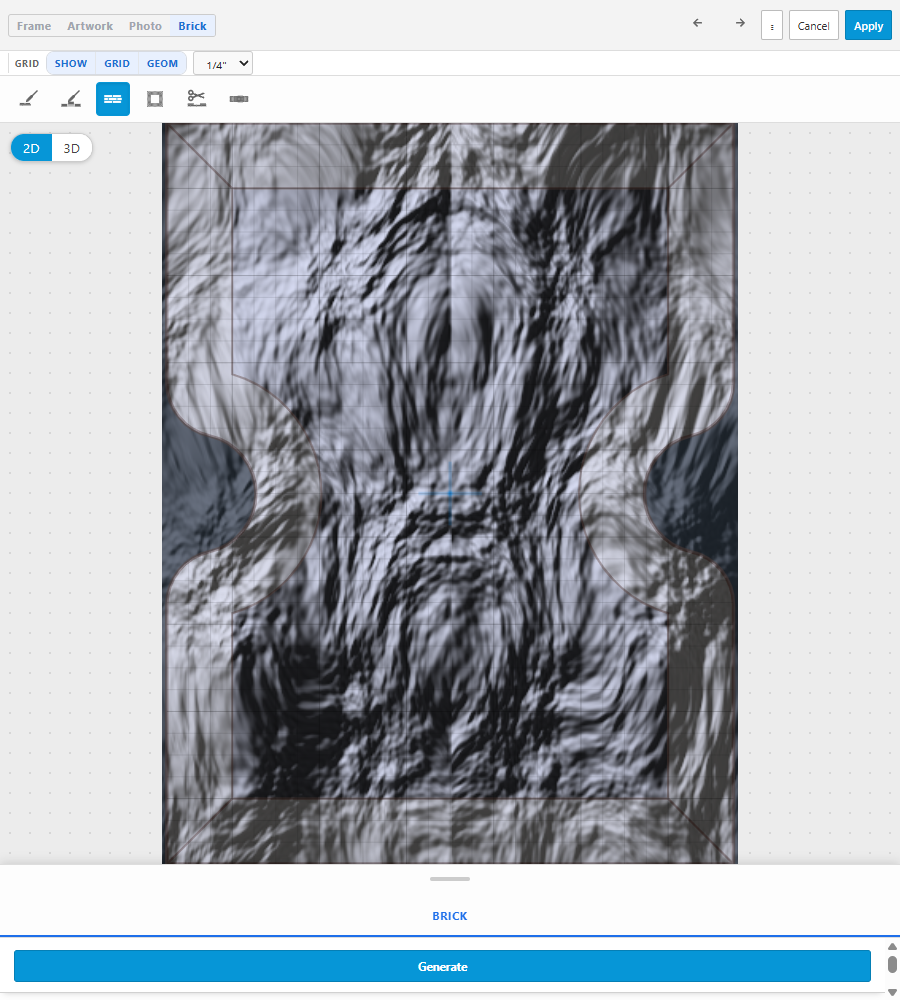The width and height of the screenshot is (900, 1000).
Task: Toggle the SHOW grid option
Action: coord(71,63)
